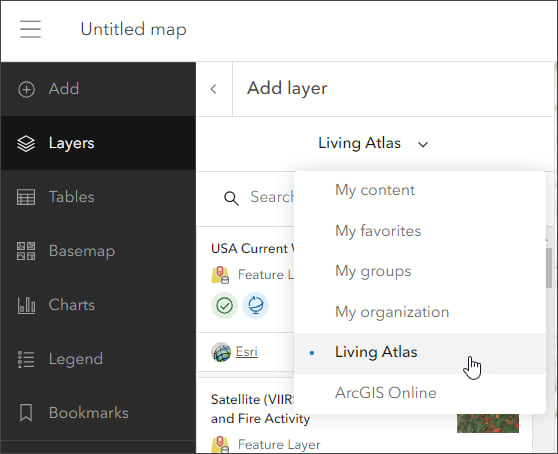Go back from Add layer panel
This screenshot has height=454, width=558.
click(x=214, y=89)
